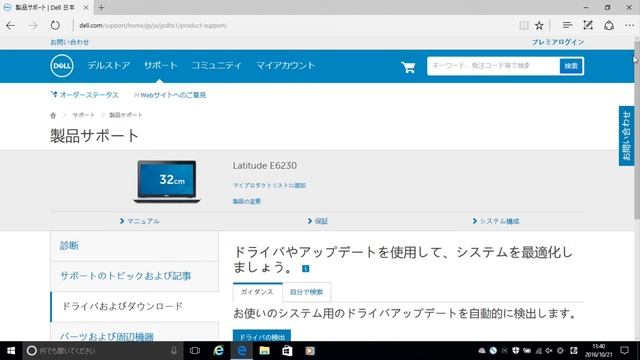Open Task View from taskbar
Viewport: 640px width, 360px height.
(x=195, y=351)
